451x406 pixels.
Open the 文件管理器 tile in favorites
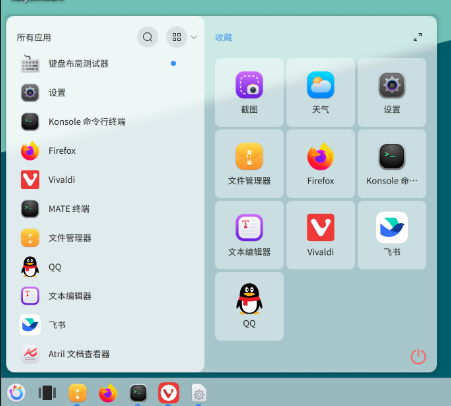click(x=249, y=164)
